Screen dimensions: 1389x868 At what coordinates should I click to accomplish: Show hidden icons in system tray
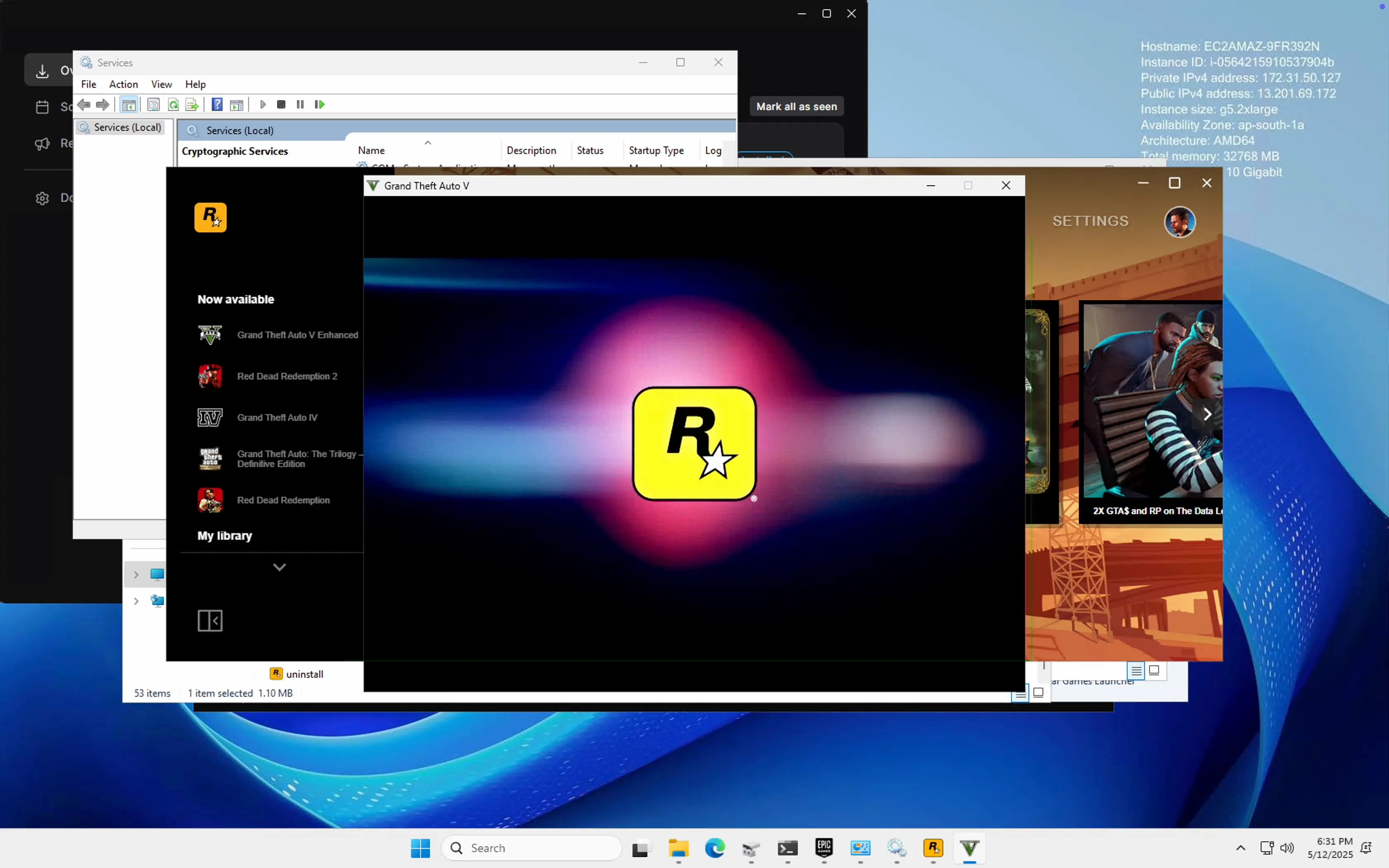click(1240, 848)
